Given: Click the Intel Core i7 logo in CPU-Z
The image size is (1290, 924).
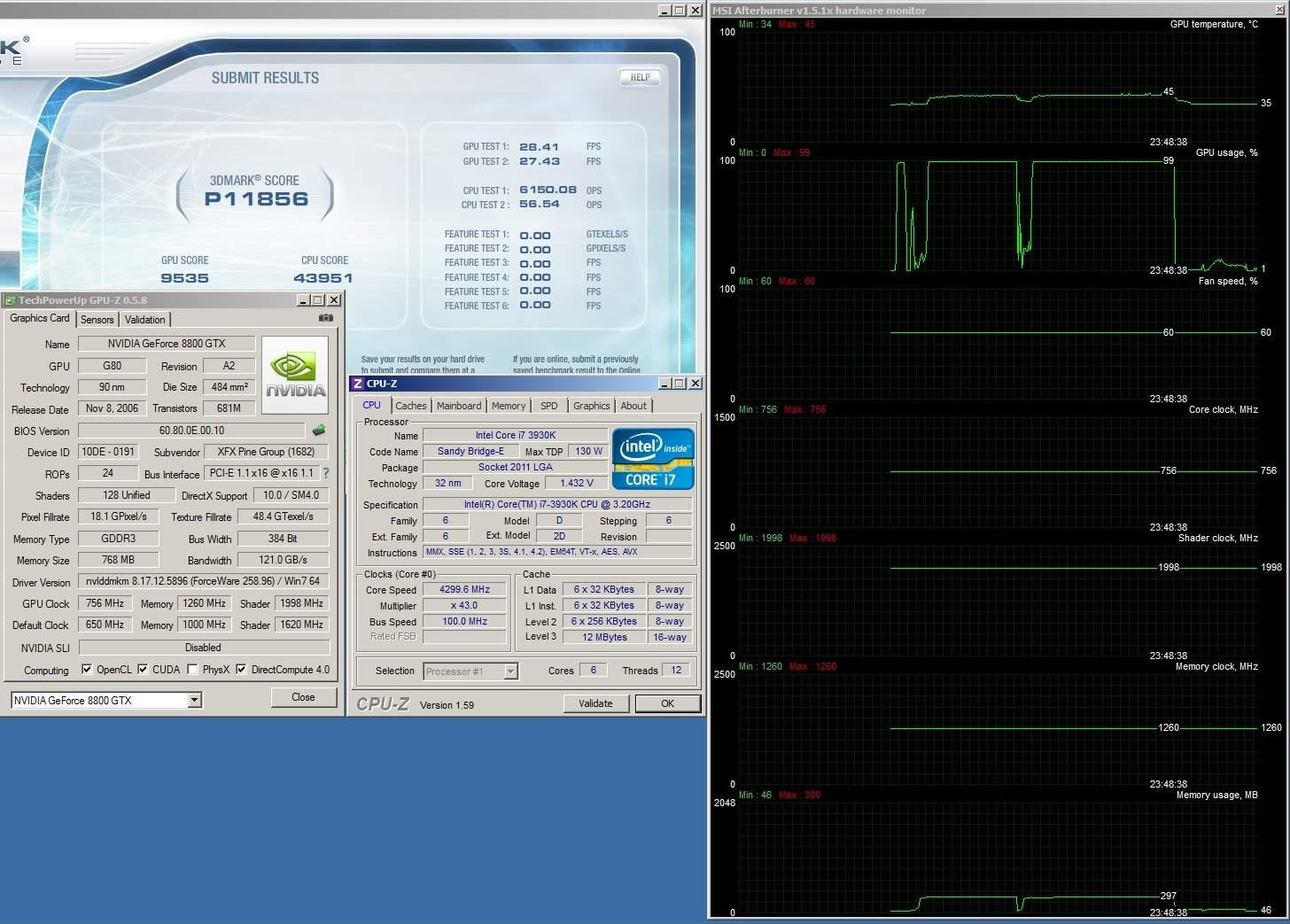Looking at the screenshot, I should coord(653,460).
